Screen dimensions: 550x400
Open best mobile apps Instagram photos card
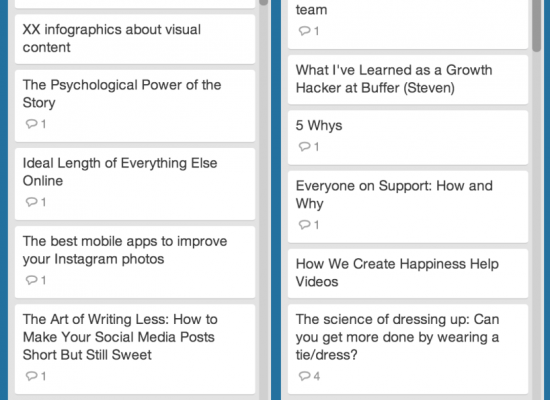click(135, 262)
